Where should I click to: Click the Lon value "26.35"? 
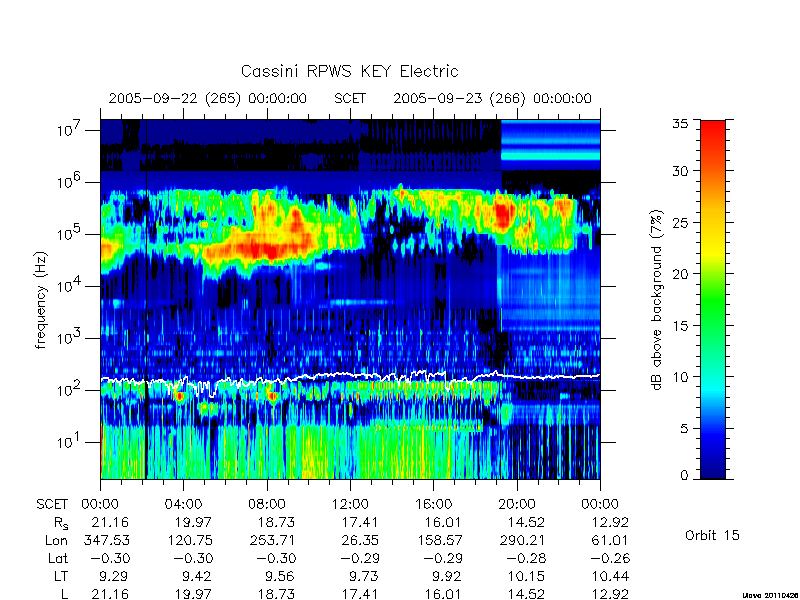click(x=361, y=540)
